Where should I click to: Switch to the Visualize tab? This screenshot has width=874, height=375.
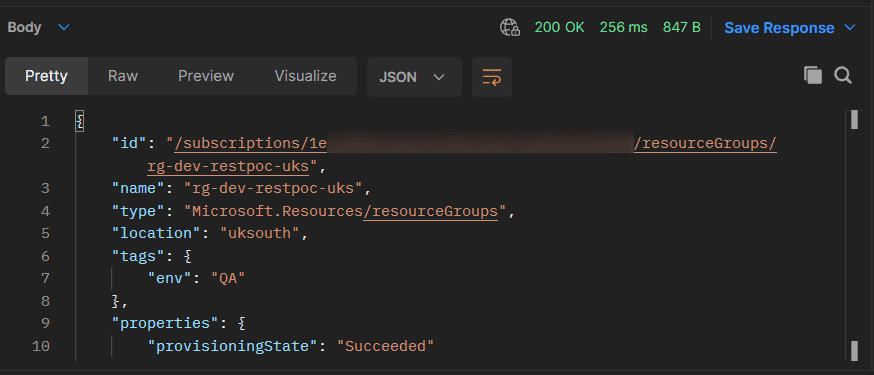[x=305, y=76]
